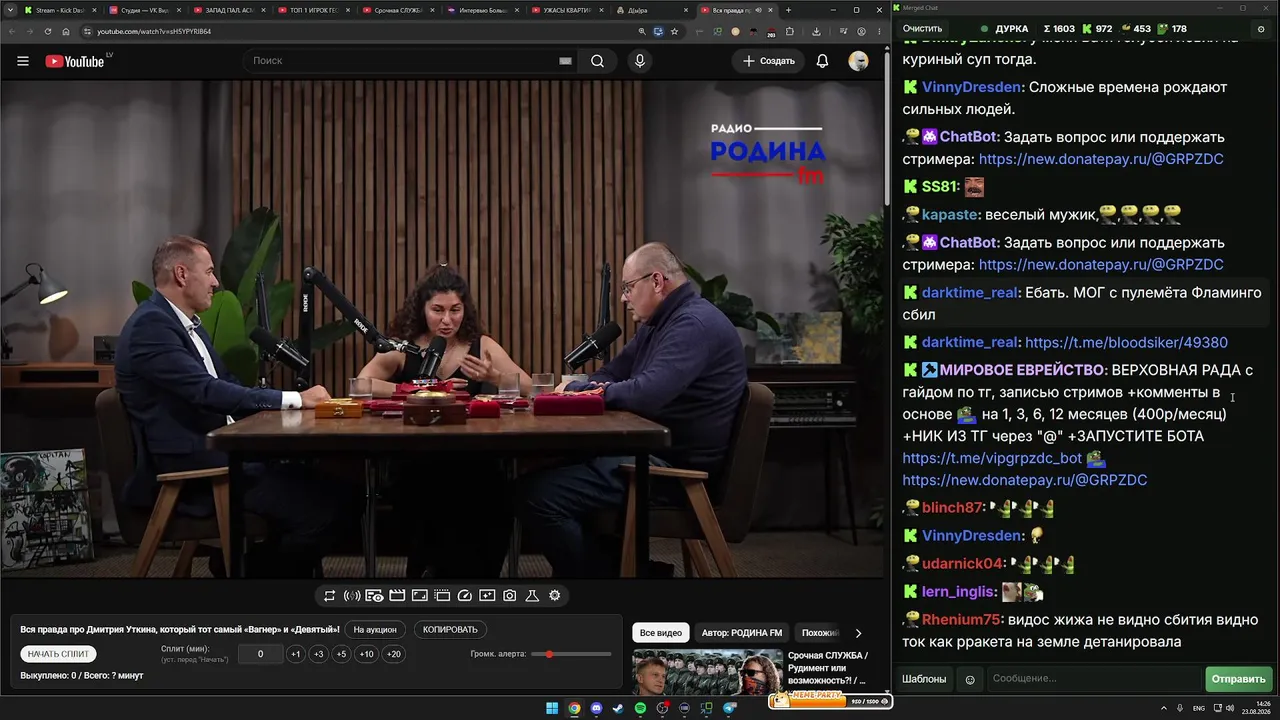
Task: Click the Создать create button
Action: coord(769,61)
